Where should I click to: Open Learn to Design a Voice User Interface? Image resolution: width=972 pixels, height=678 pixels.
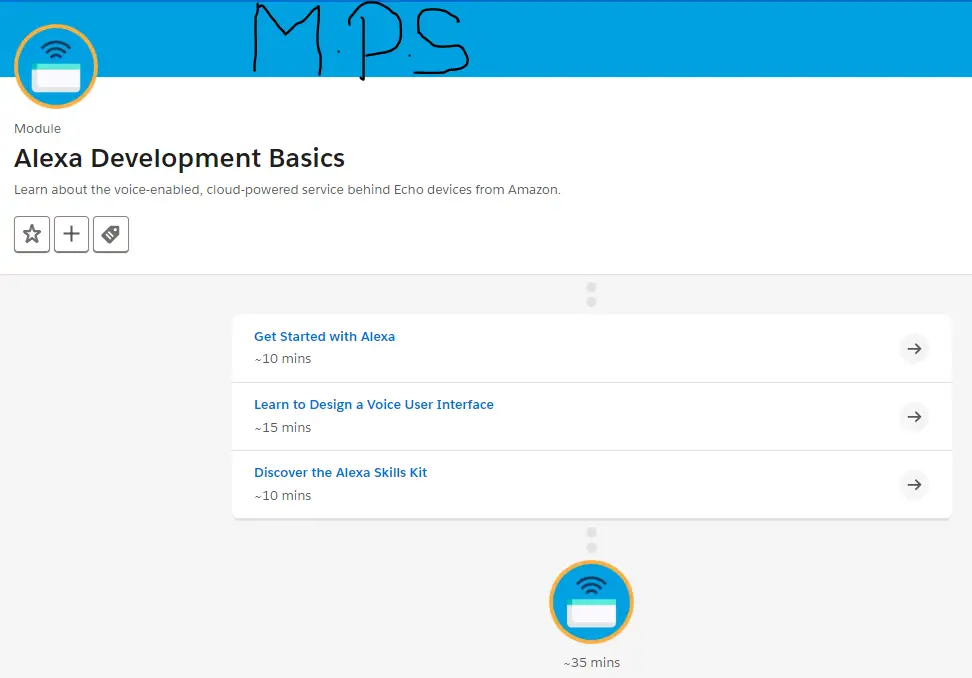click(373, 405)
